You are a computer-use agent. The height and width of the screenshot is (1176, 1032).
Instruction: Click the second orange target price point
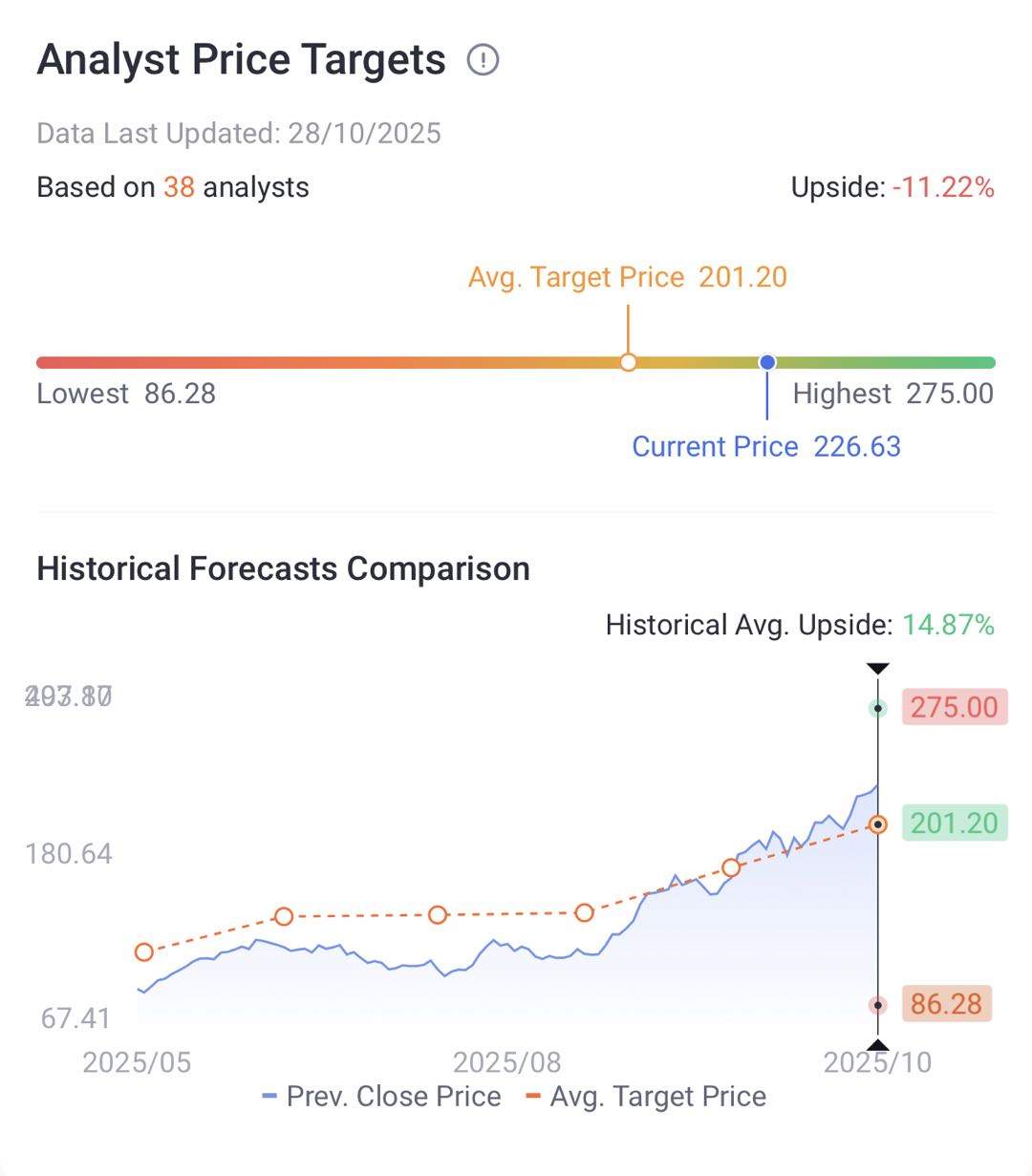point(284,917)
